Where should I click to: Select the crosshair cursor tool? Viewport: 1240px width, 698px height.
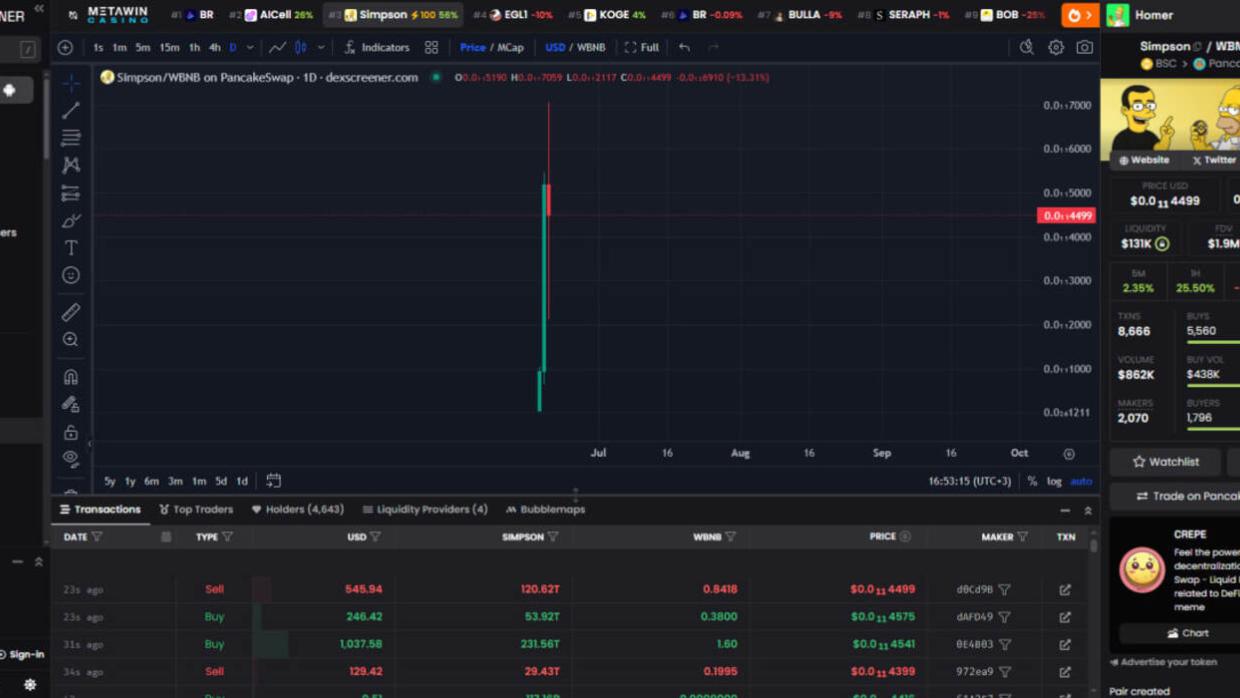[71, 83]
